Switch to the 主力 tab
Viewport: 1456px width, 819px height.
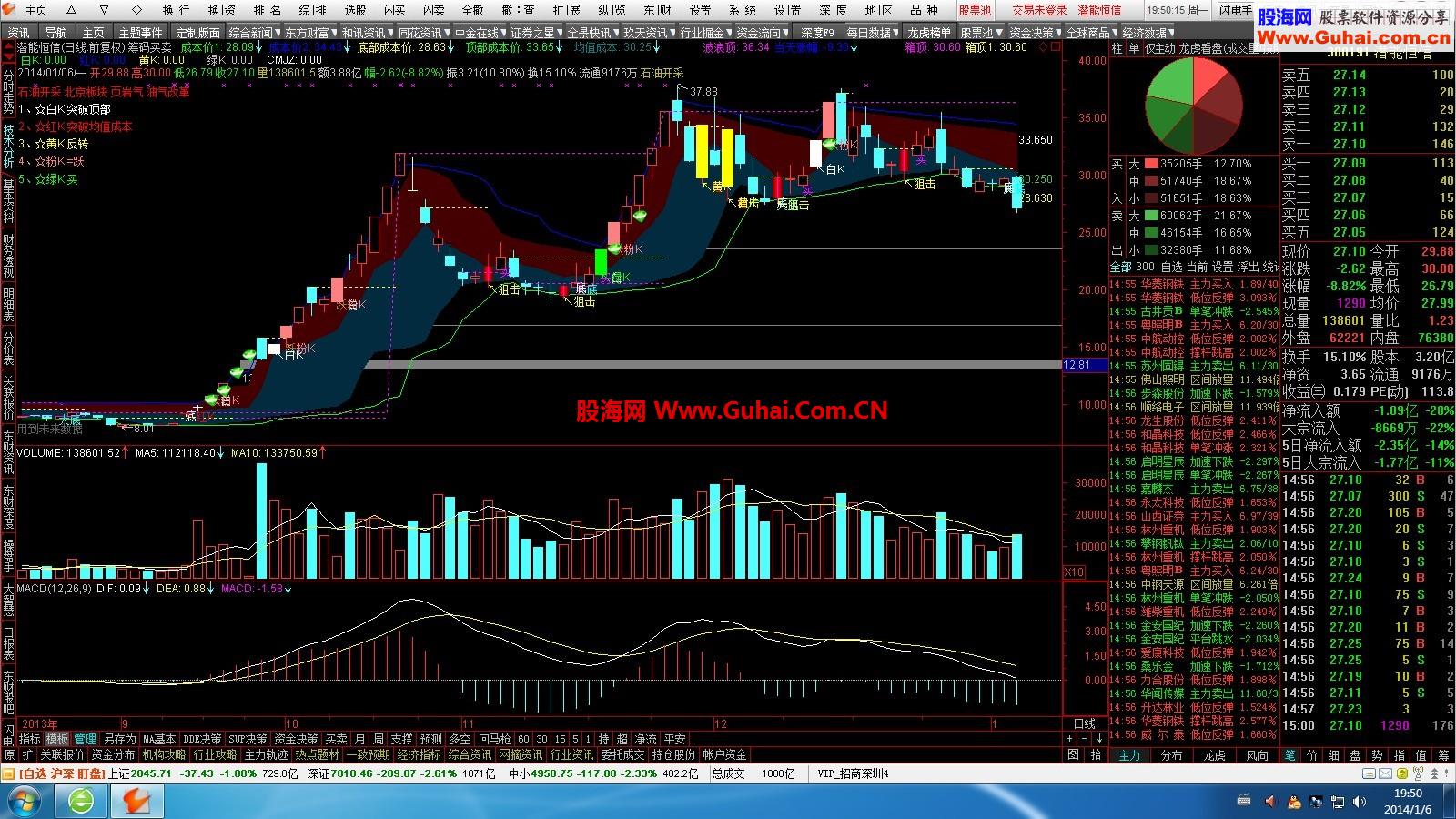tap(1129, 755)
